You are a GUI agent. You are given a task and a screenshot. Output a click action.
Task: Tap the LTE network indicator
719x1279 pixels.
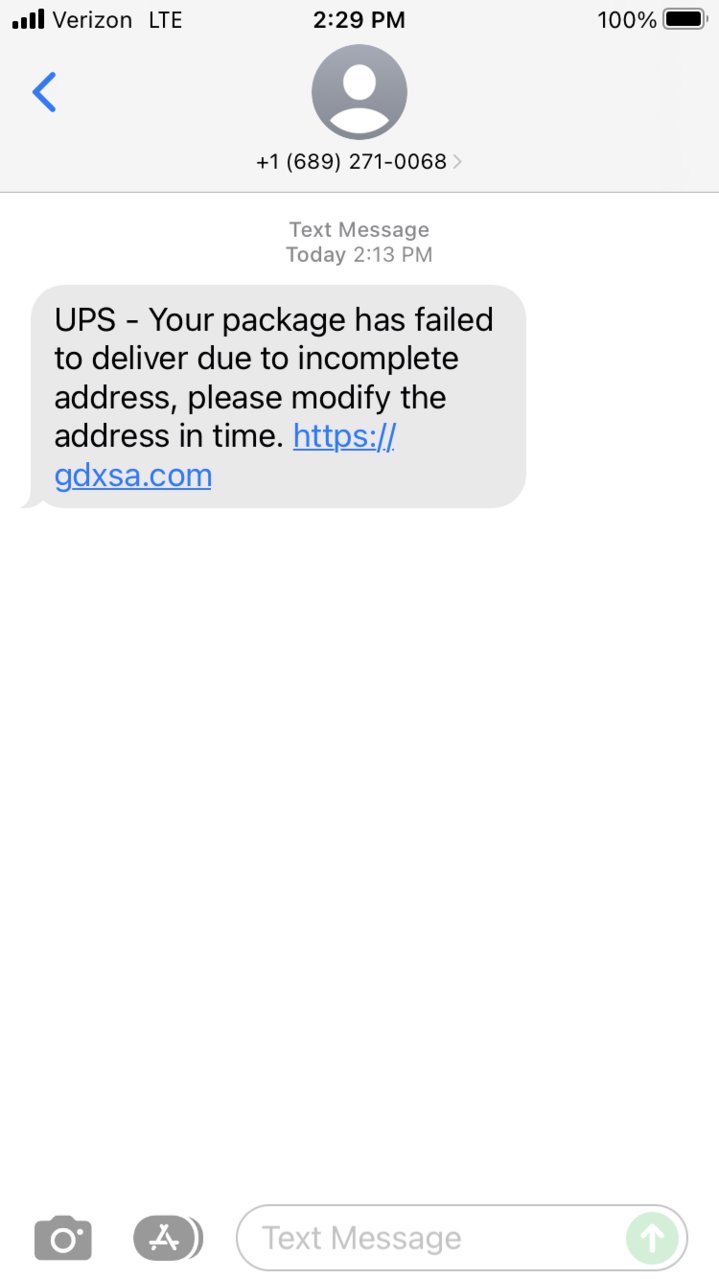165,19
